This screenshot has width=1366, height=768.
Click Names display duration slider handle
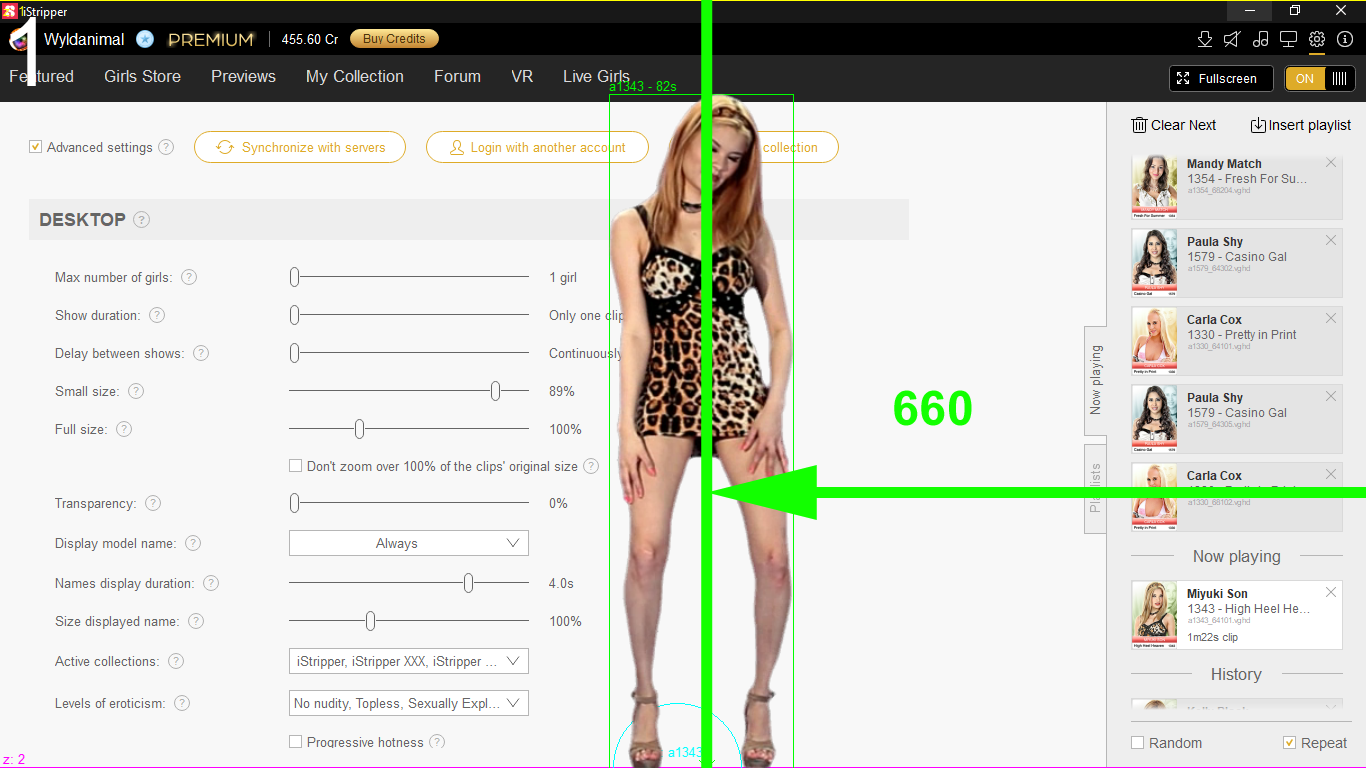[x=468, y=583]
